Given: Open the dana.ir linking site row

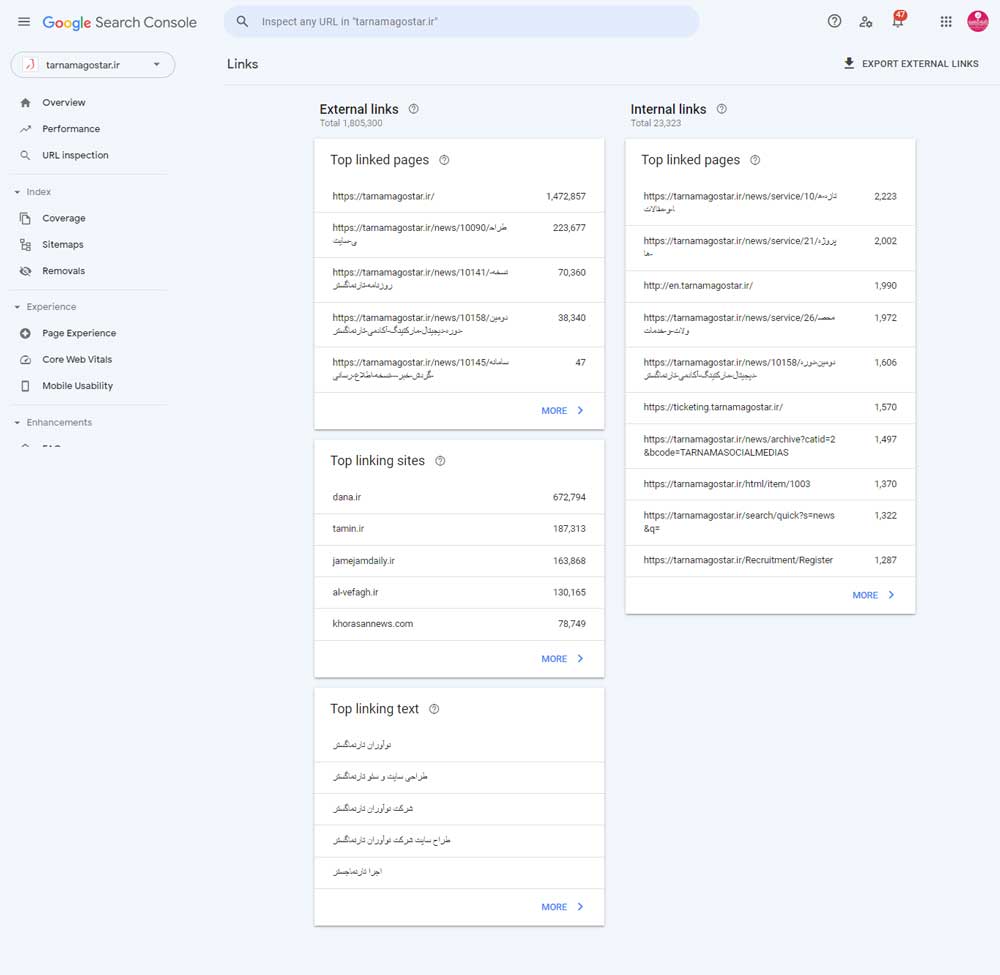Looking at the screenshot, I should coord(459,497).
